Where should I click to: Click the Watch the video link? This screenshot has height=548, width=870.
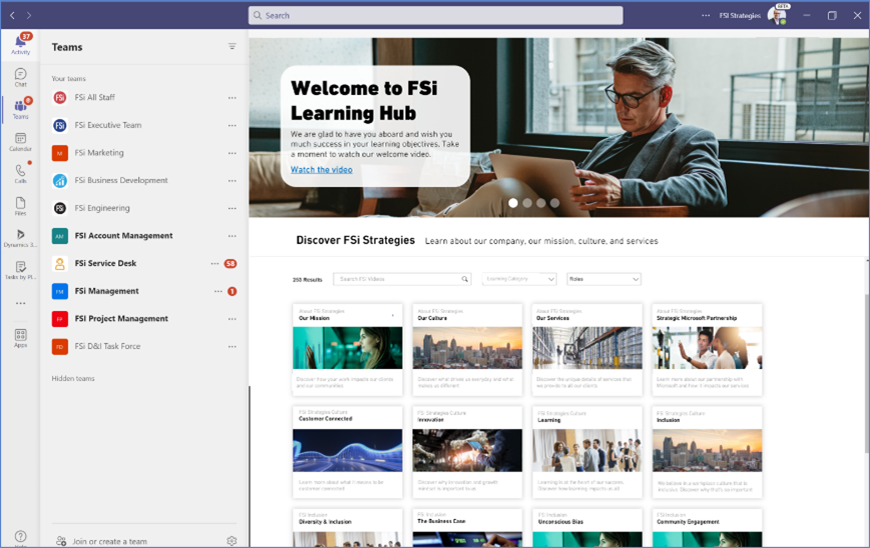click(321, 170)
